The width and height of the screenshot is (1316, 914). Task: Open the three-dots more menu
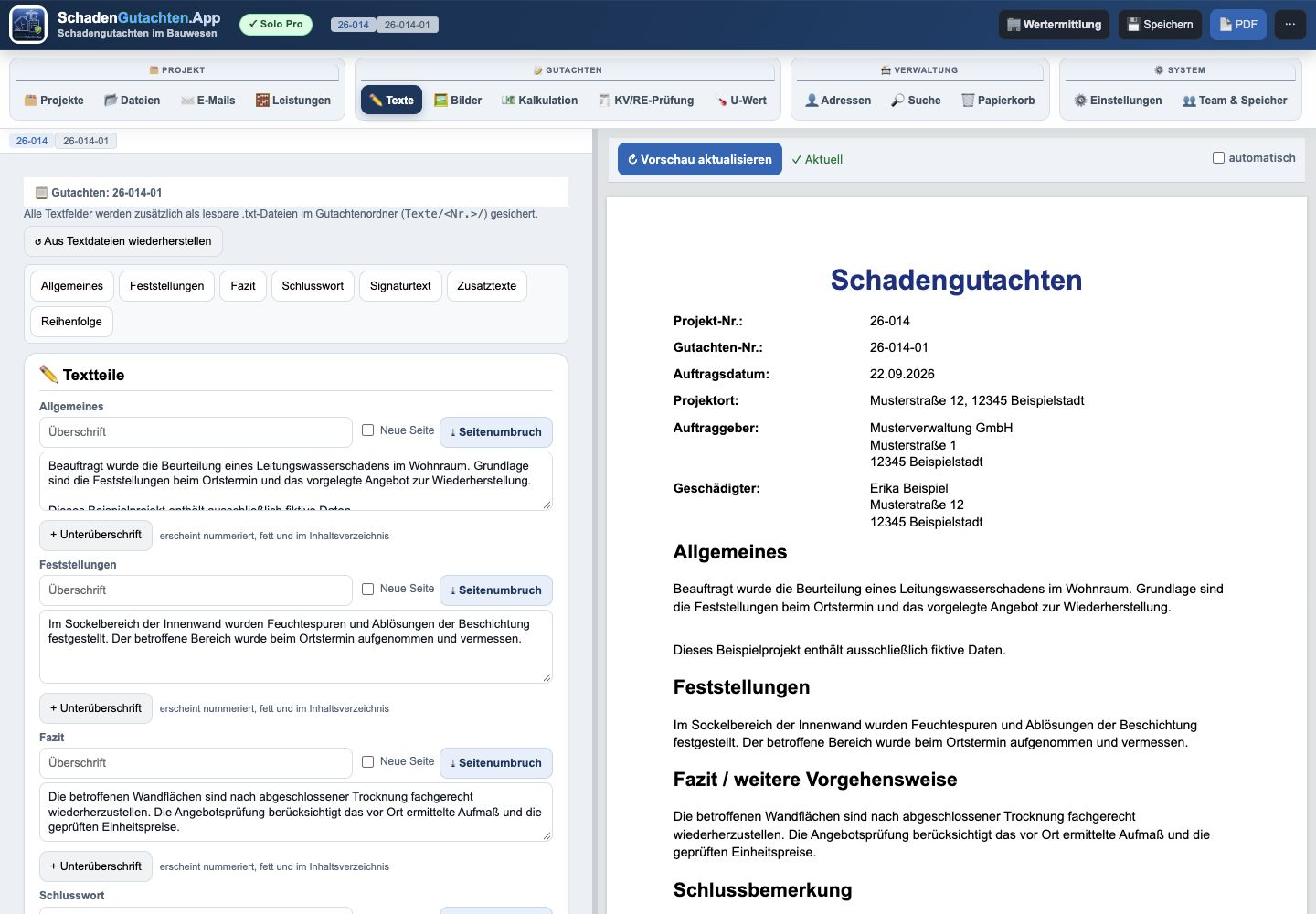tap(1289, 25)
